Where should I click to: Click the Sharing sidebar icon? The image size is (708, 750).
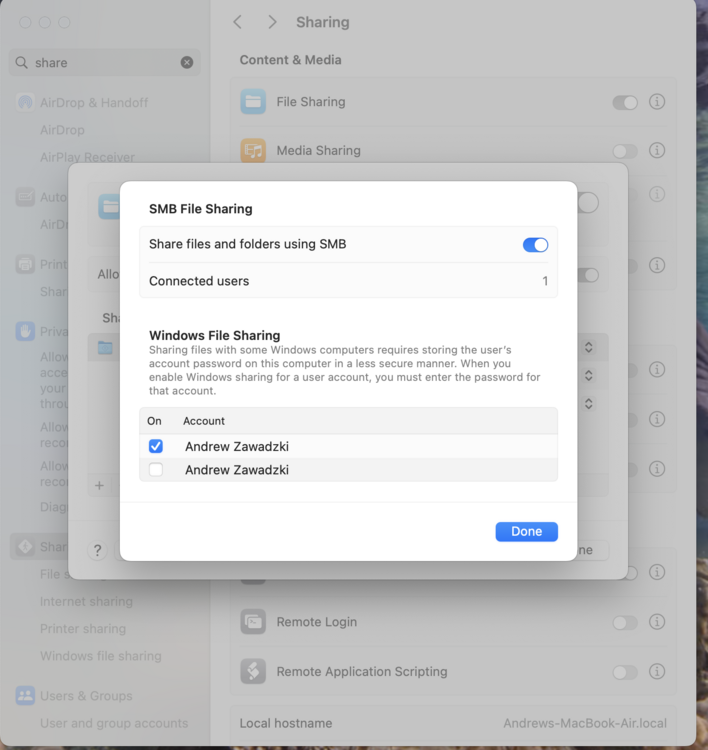tap(25, 546)
